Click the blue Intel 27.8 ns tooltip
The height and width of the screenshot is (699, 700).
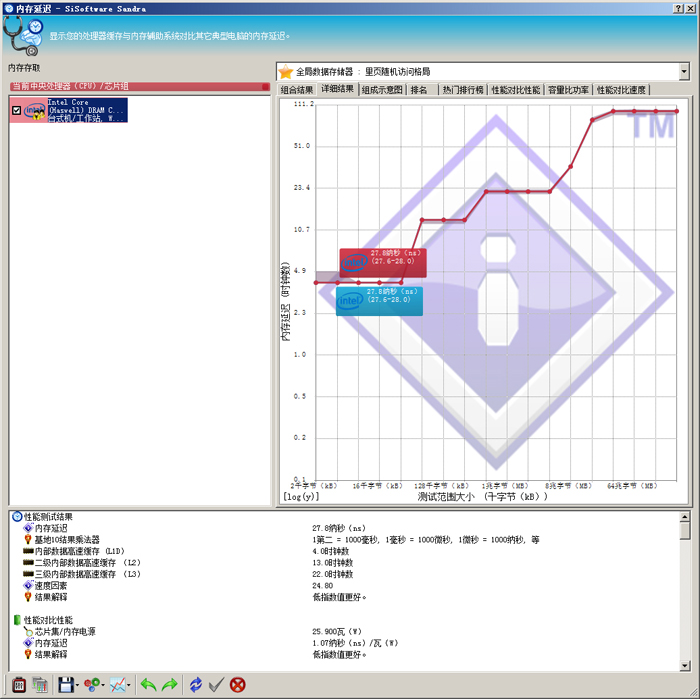tap(379, 301)
